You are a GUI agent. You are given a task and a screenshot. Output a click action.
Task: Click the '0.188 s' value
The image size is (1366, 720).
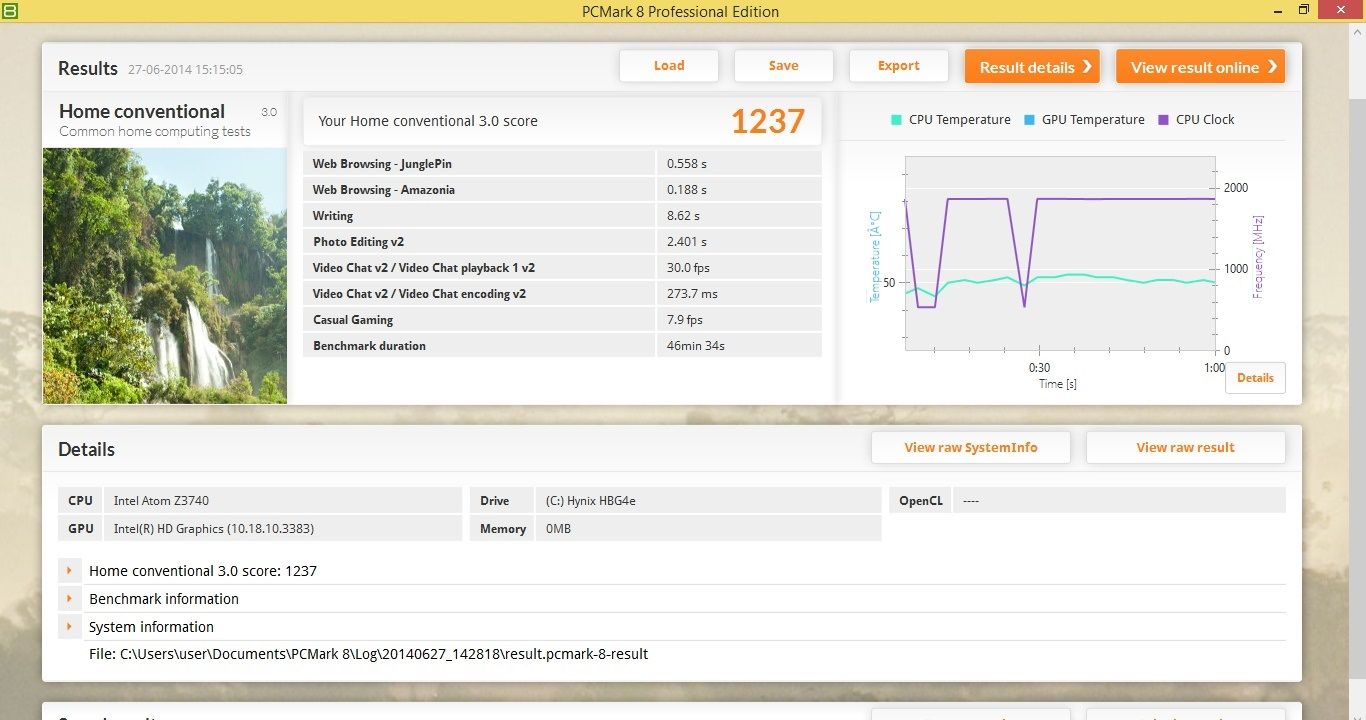687,190
